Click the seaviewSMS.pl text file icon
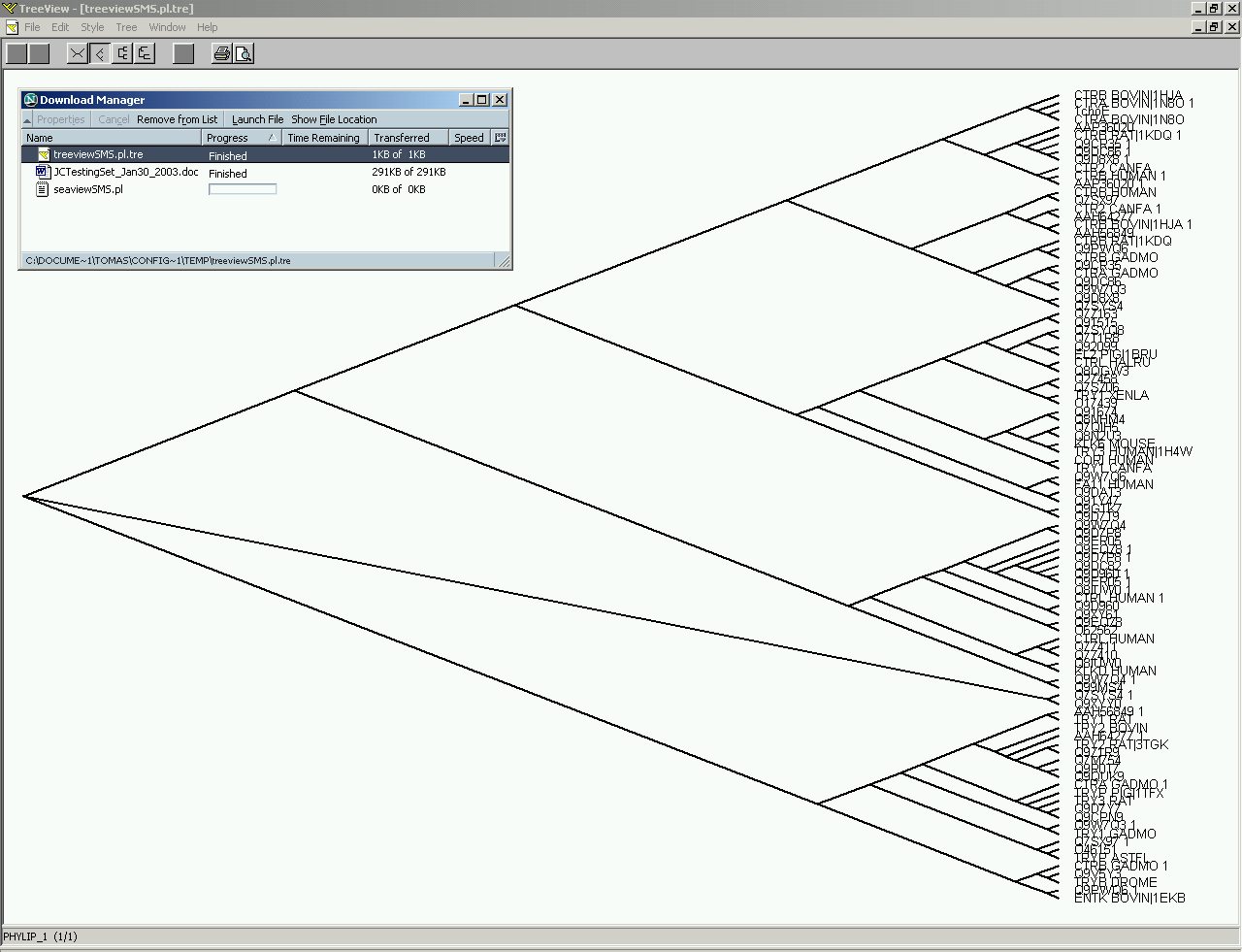The height and width of the screenshot is (952, 1242). (x=42, y=189)
